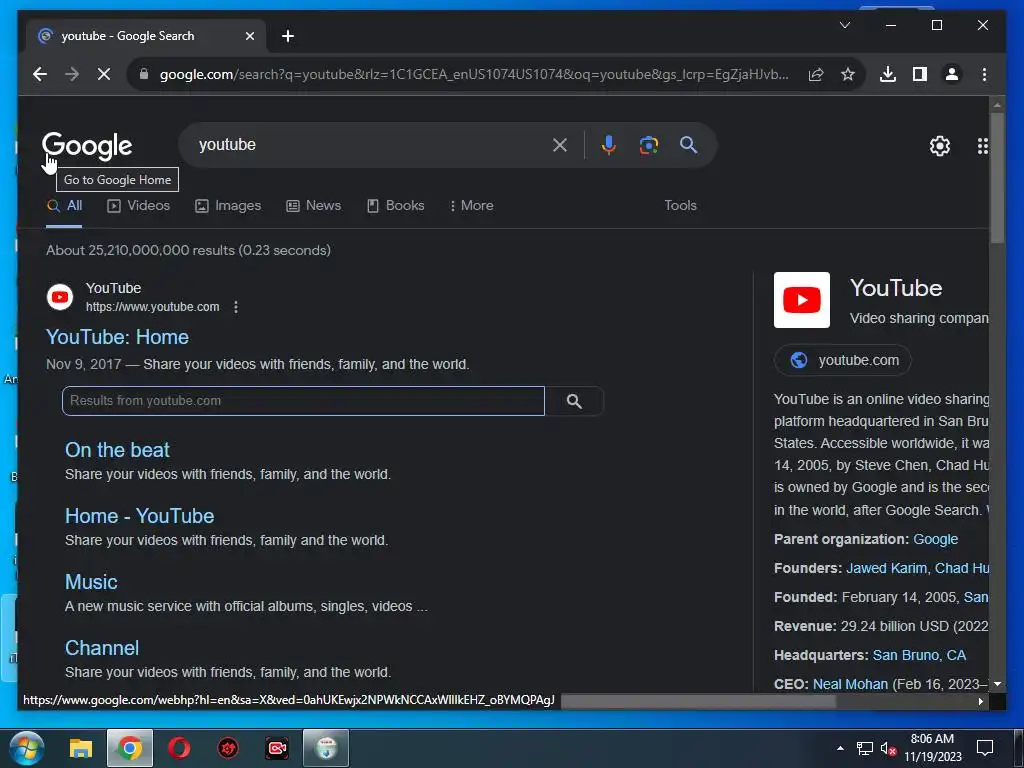Switch to the Videos tab
The width and height of the screenshot is (1024, 768).
(138, 206)
